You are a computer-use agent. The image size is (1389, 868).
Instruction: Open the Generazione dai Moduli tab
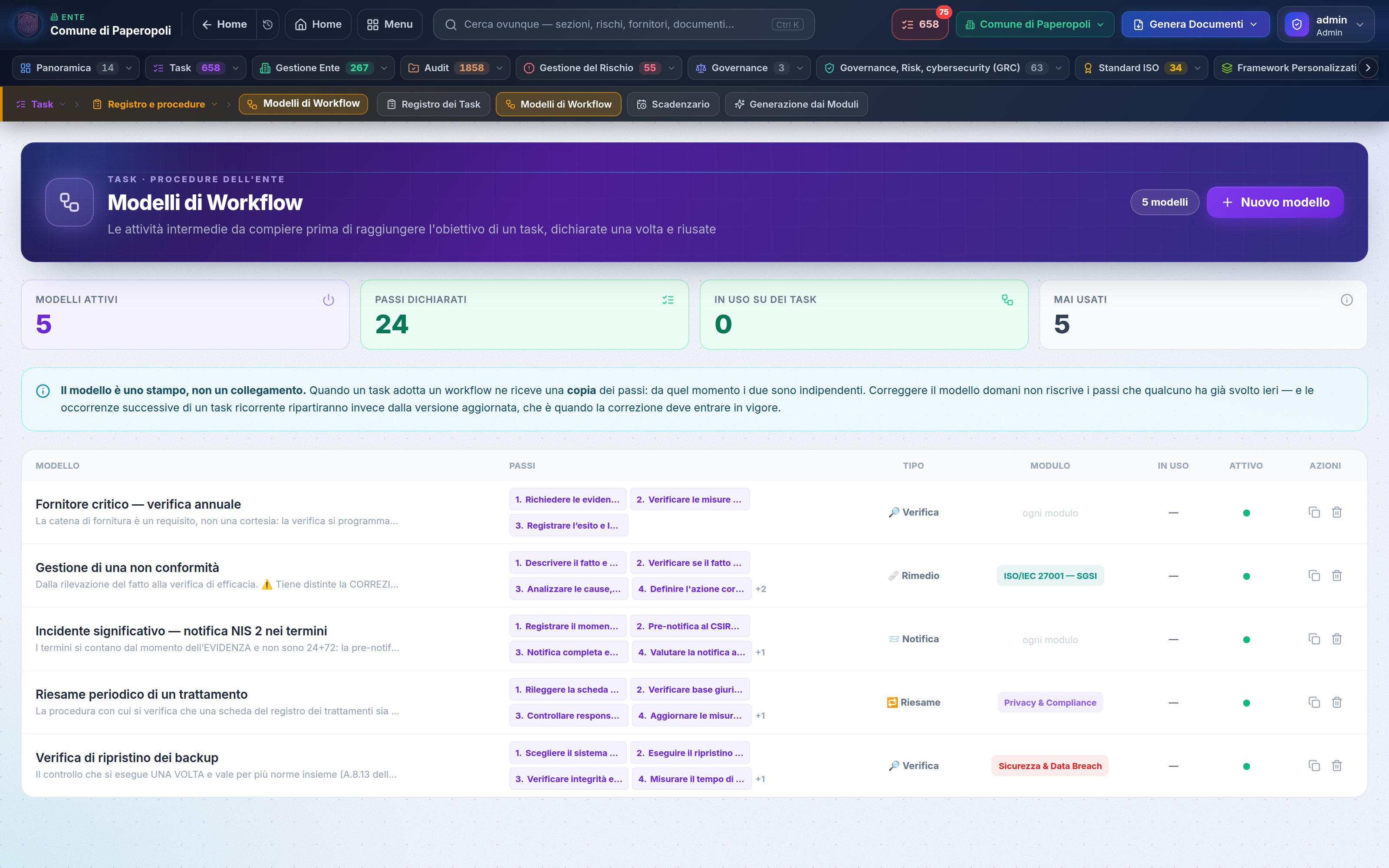(796, 104)
